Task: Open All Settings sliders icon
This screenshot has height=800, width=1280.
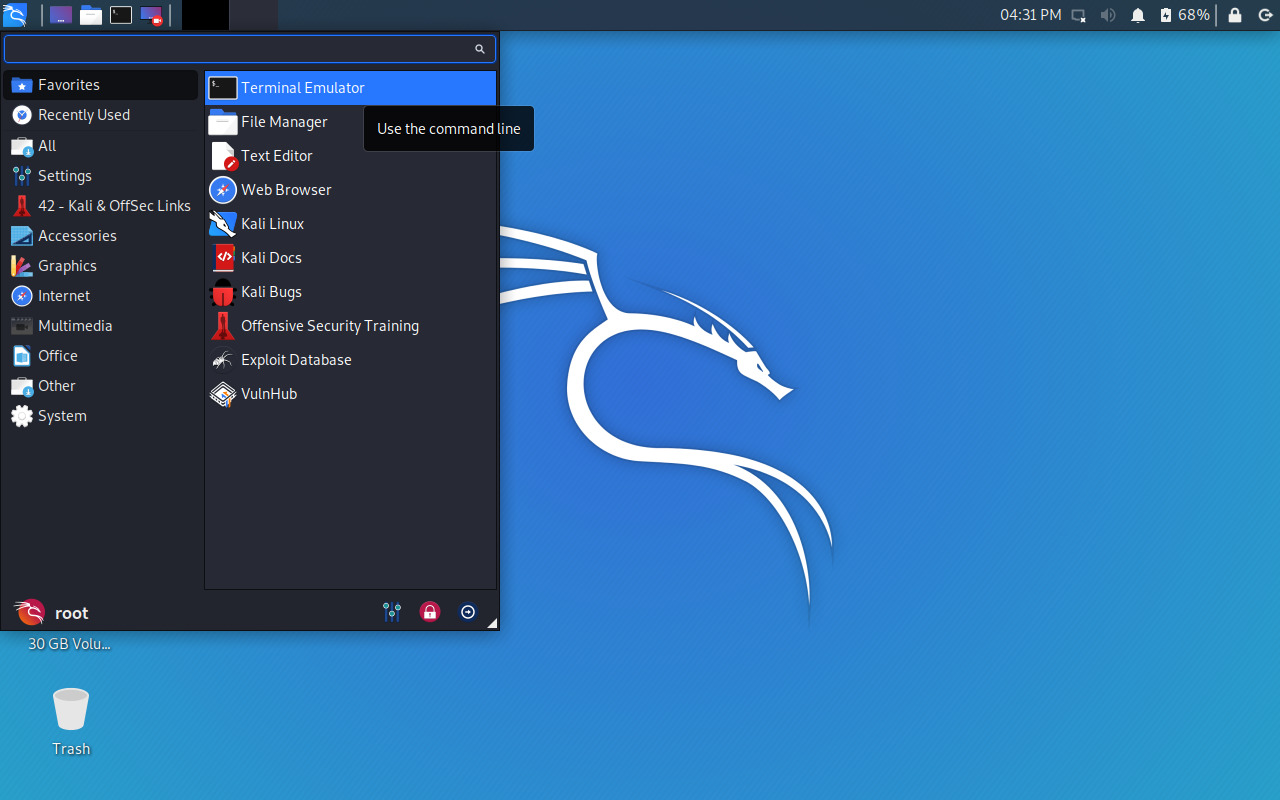Action: pyautogui.click(x=391, y=611)
